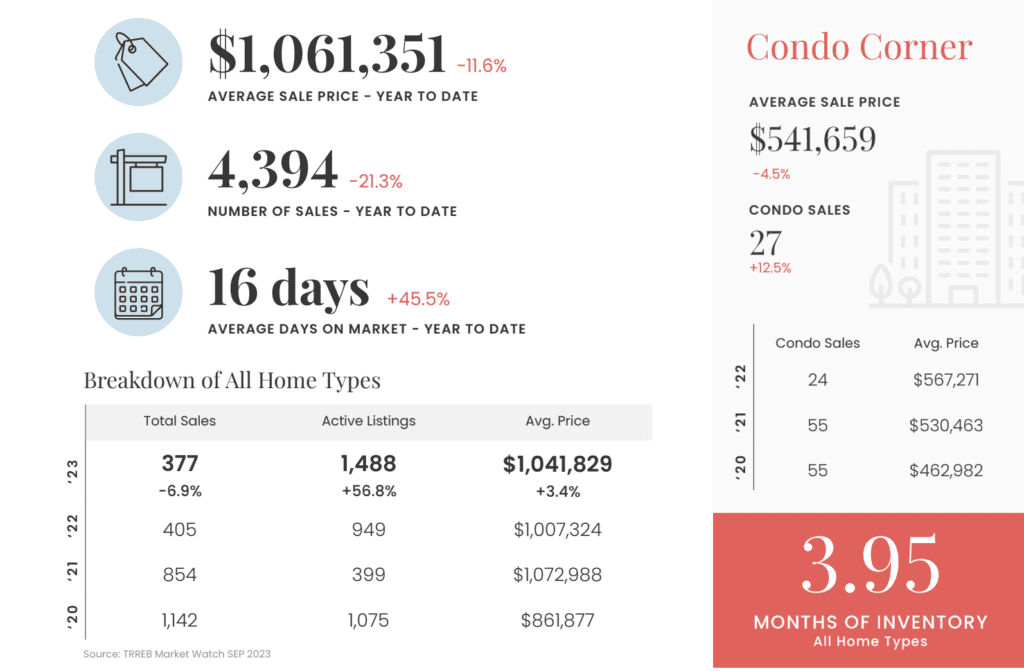Click the Total Sales column header
This screenshot has height=671, width=1024.
[x=180, y=421]
